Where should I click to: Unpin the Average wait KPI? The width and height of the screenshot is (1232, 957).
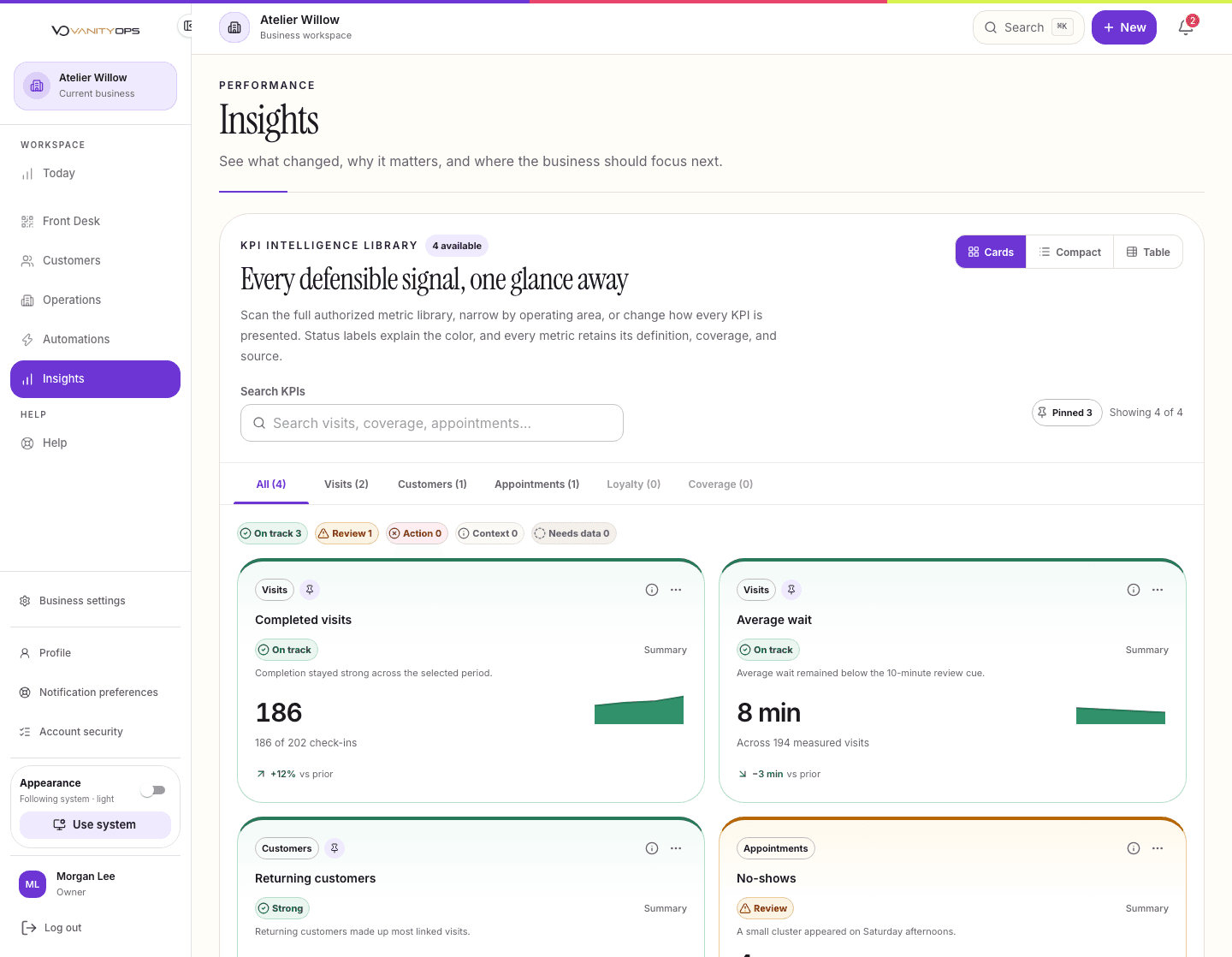(791, 590)
